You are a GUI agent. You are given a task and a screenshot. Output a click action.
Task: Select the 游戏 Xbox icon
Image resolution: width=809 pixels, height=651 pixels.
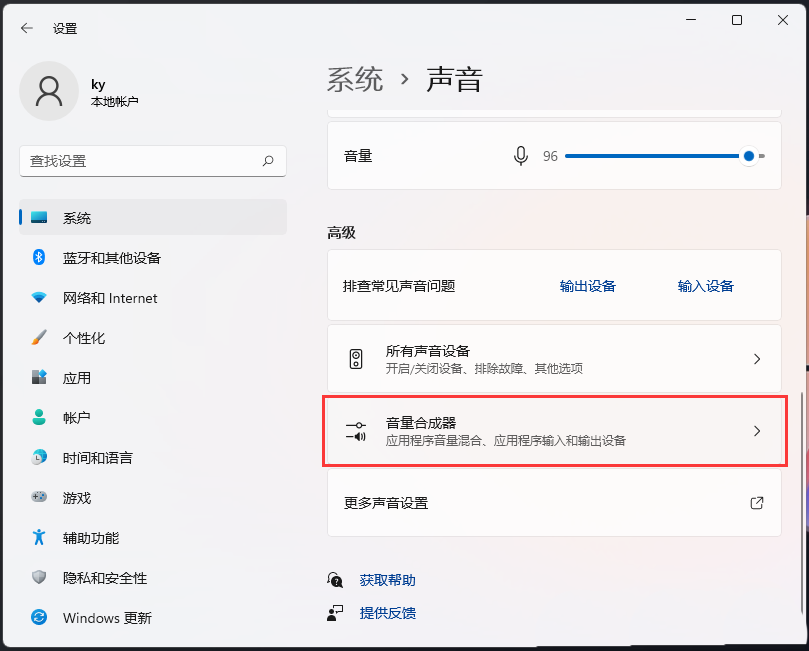tap(40, 498)
